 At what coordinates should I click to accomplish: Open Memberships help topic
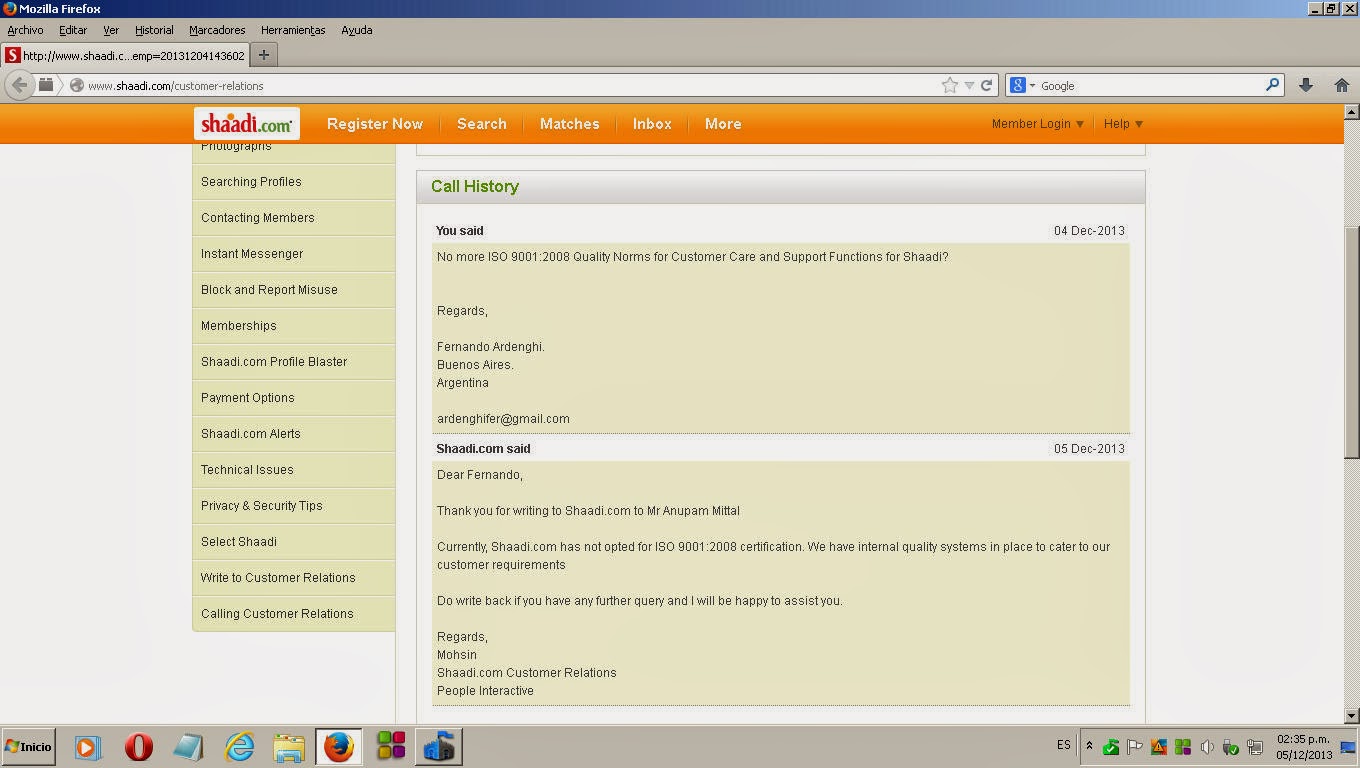point(294,326)
